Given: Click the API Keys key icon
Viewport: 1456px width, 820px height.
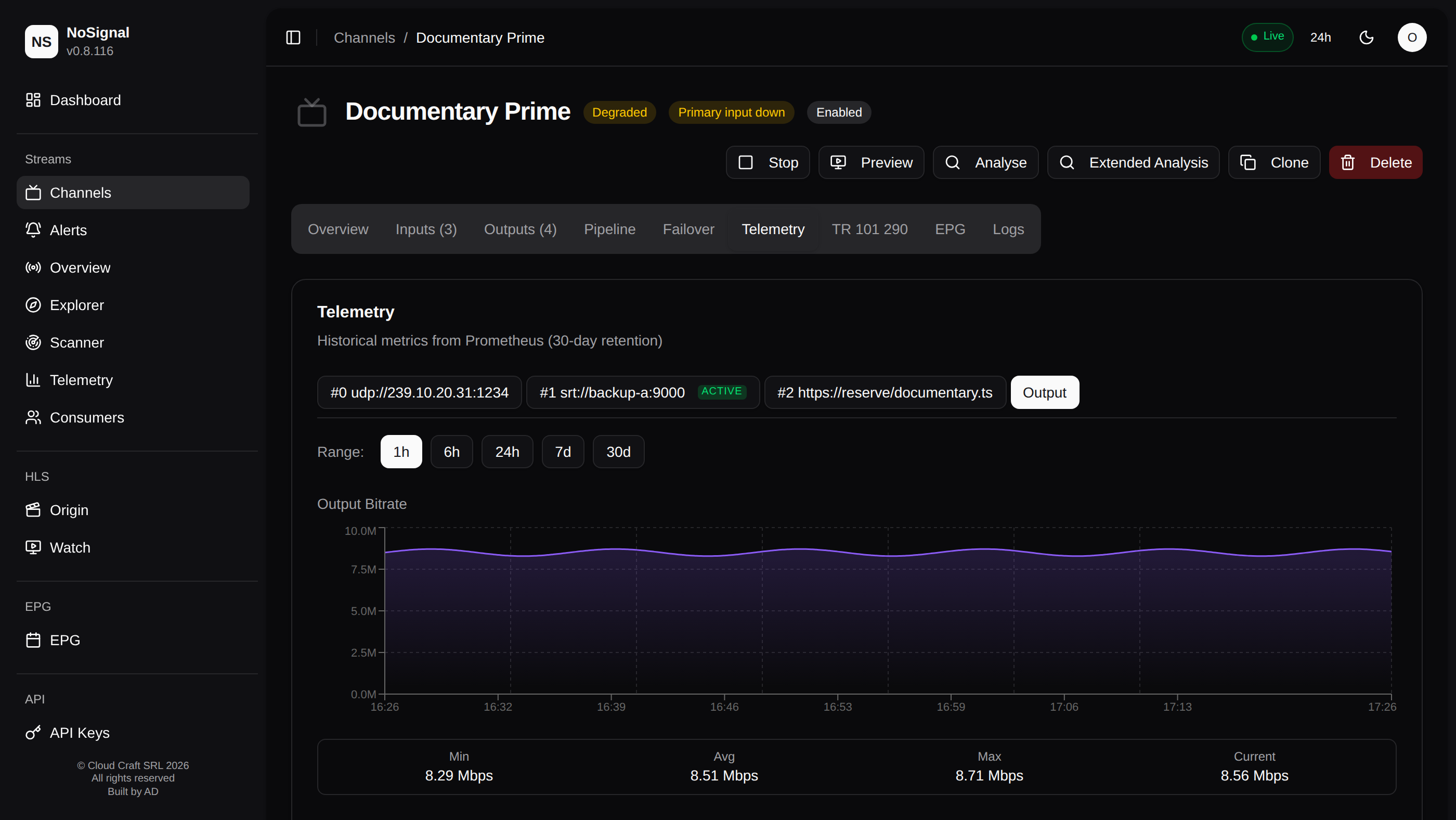Looking at the screenshot, I should point(33,733).
